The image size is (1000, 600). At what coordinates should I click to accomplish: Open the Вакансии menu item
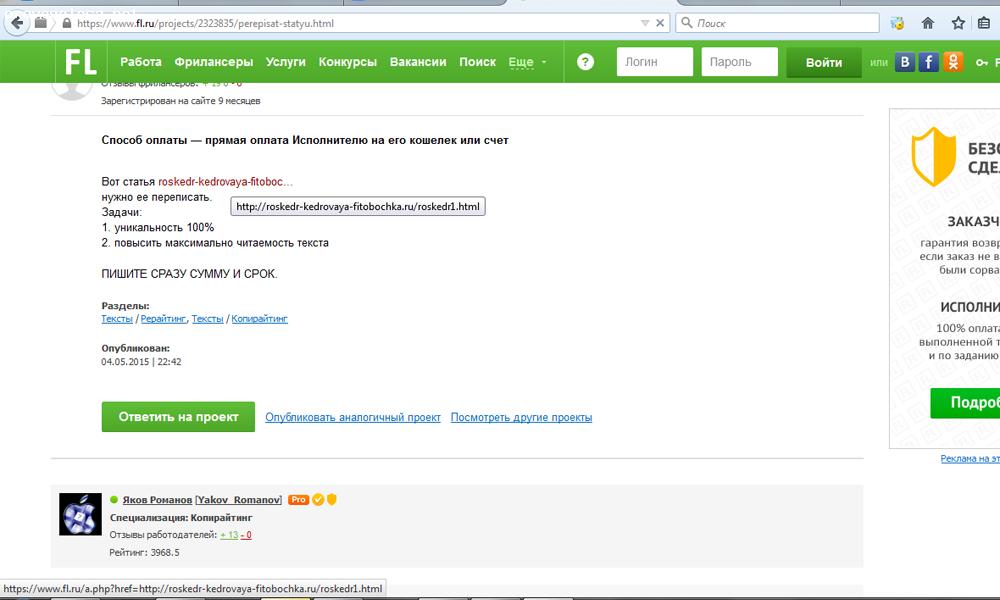[x=418, y=62]
